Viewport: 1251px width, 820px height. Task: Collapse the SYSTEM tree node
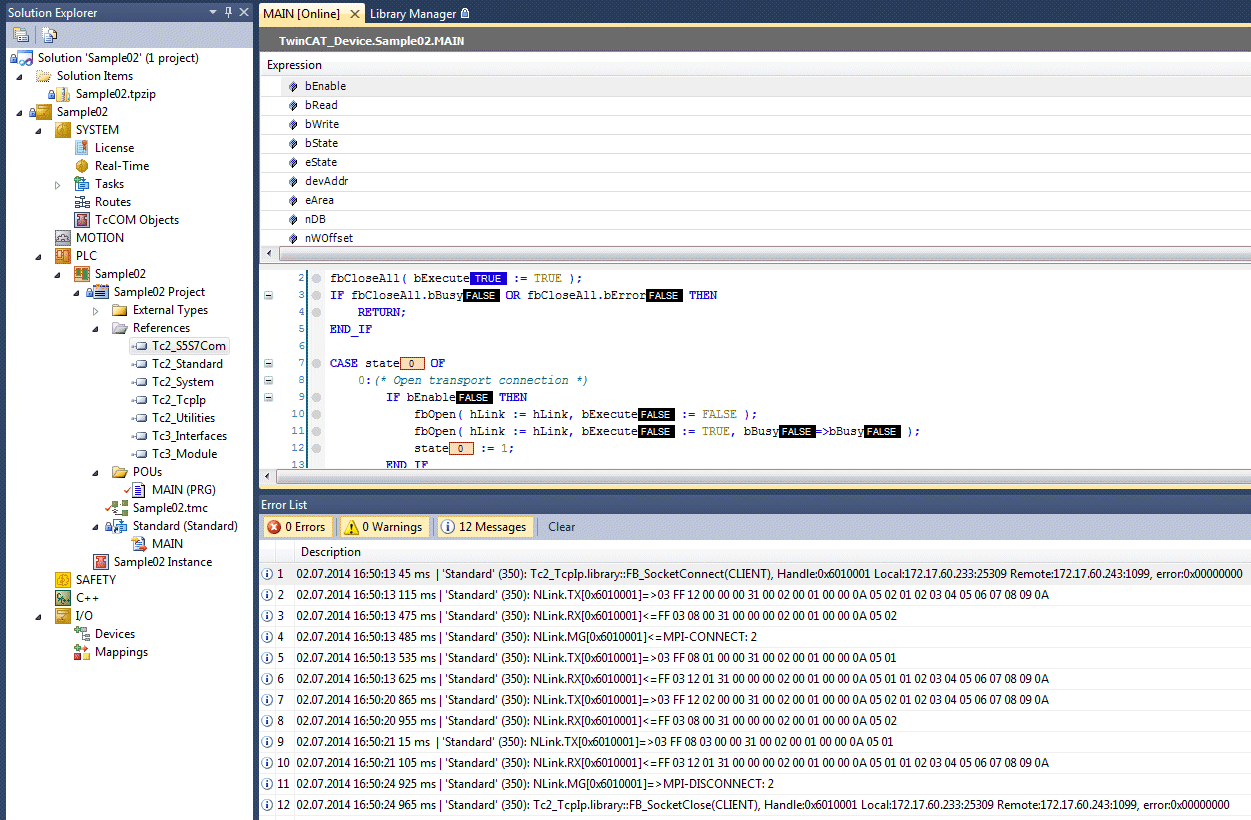point(38,130)
